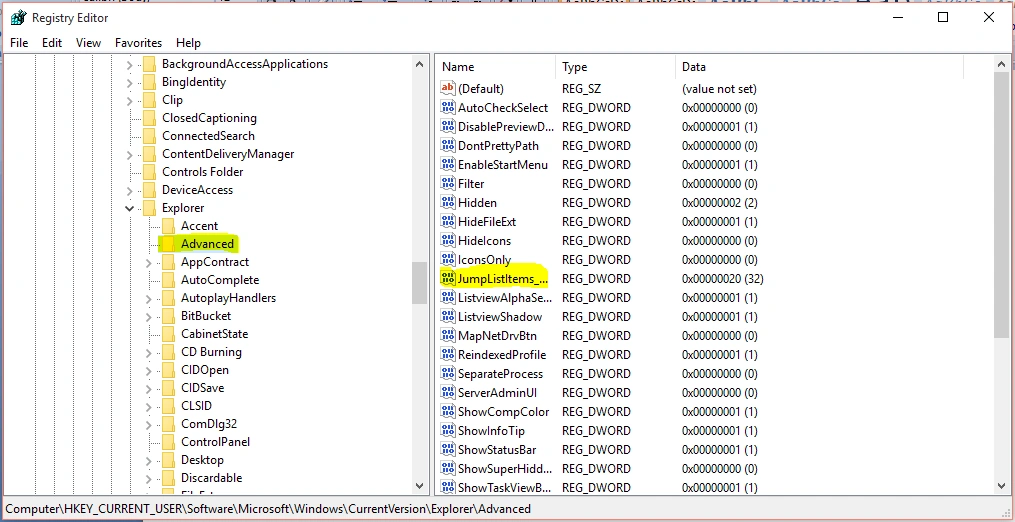This screenshot has width=1015, height=522.
Task: Select the Controls Folder key
Action: [x=203, y=172]
